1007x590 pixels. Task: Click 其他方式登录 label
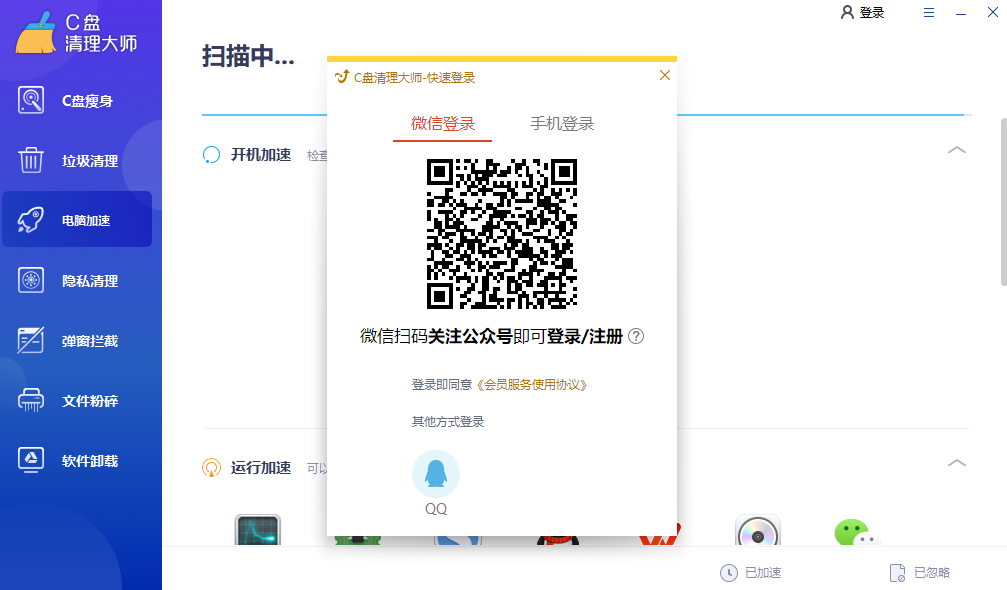pyautogui.click(x=448, y=422)
